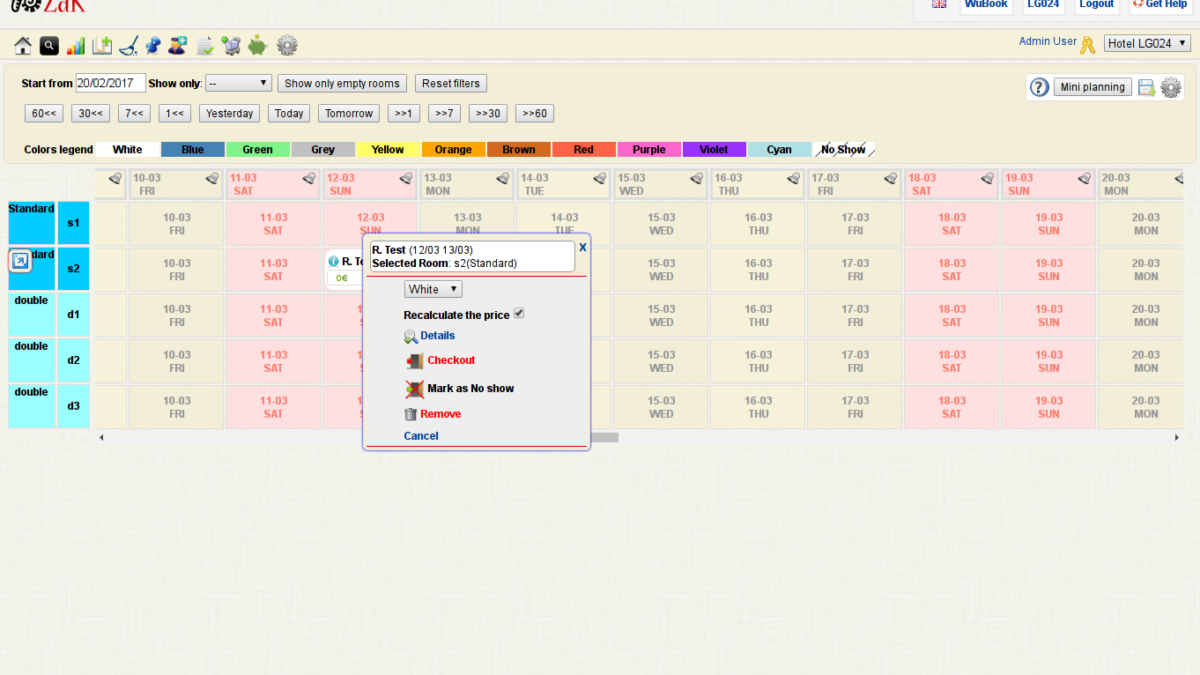Viewport: 1200px width, 675px height.
Task: Click the broom housekeeping icon
Action: point(128,45)
